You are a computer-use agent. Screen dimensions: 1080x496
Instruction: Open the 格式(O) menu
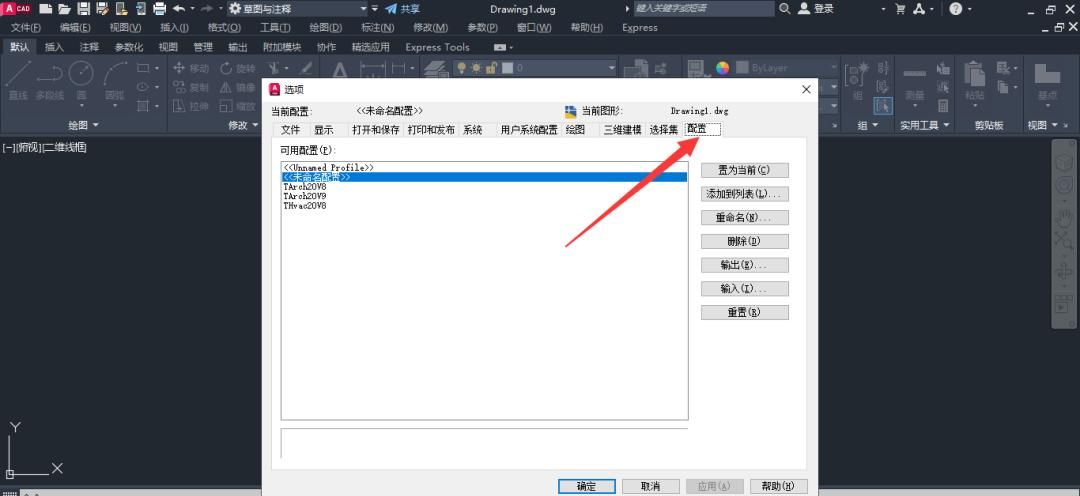(x=225, y=28)
